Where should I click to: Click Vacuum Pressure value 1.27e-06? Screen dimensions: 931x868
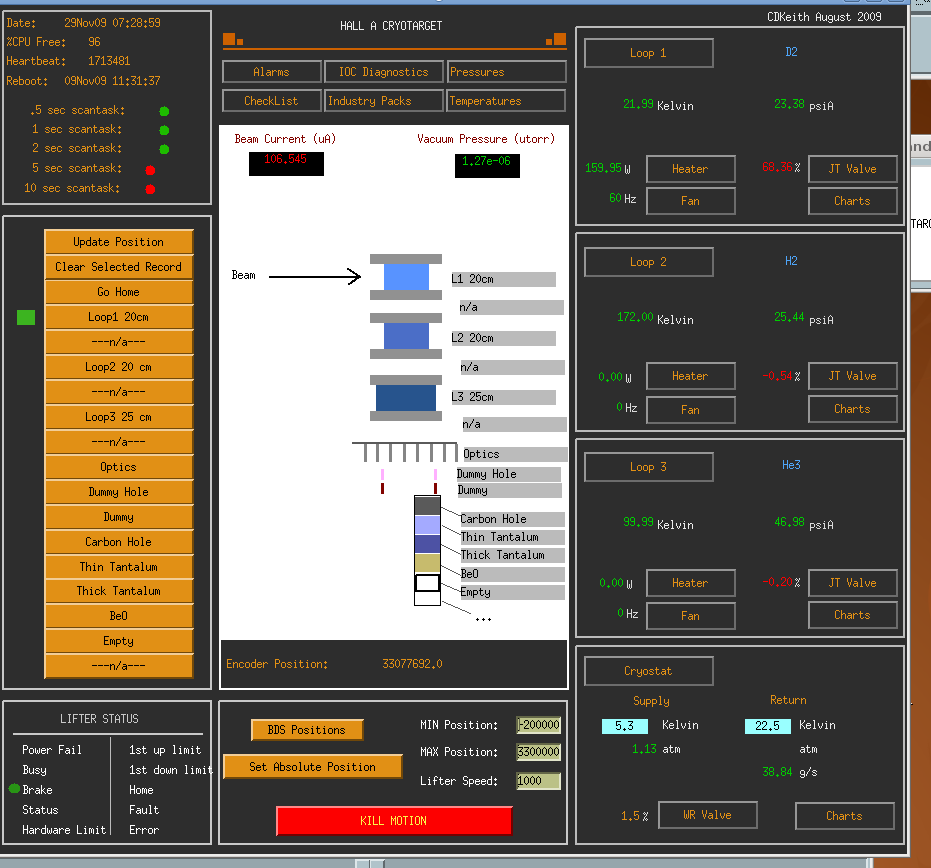coord(487,166)
